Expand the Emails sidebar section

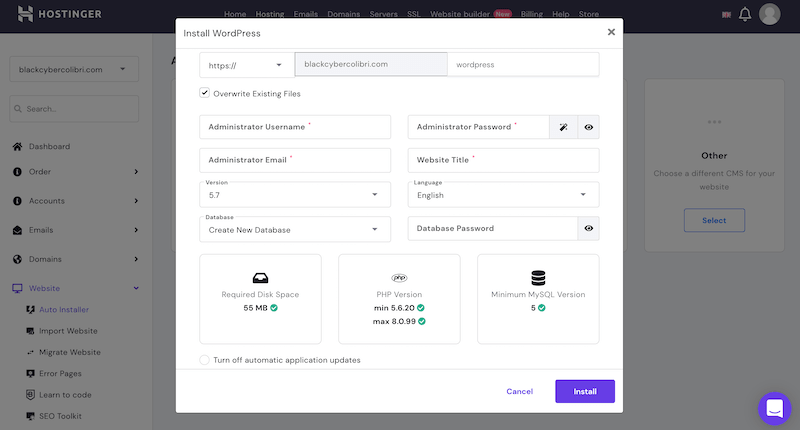136,230
